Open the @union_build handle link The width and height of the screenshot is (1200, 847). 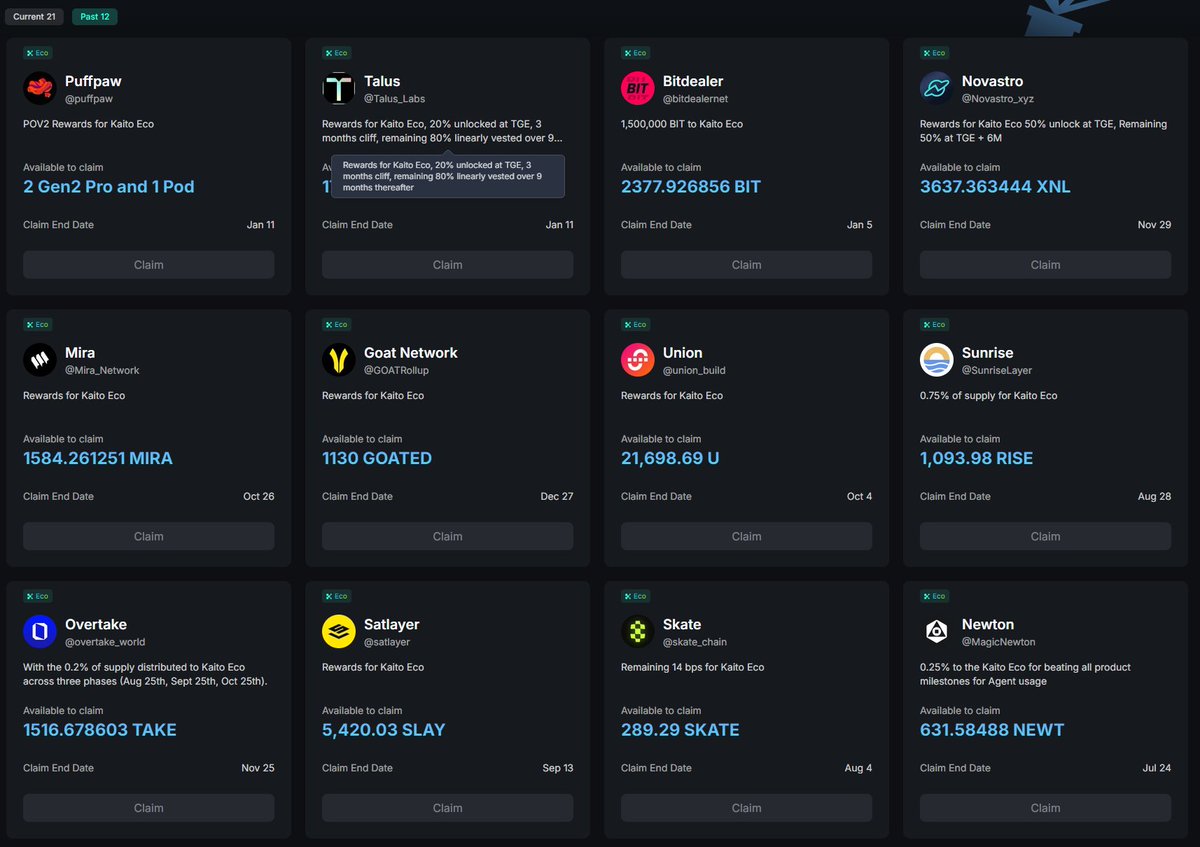tap(694, 370)
